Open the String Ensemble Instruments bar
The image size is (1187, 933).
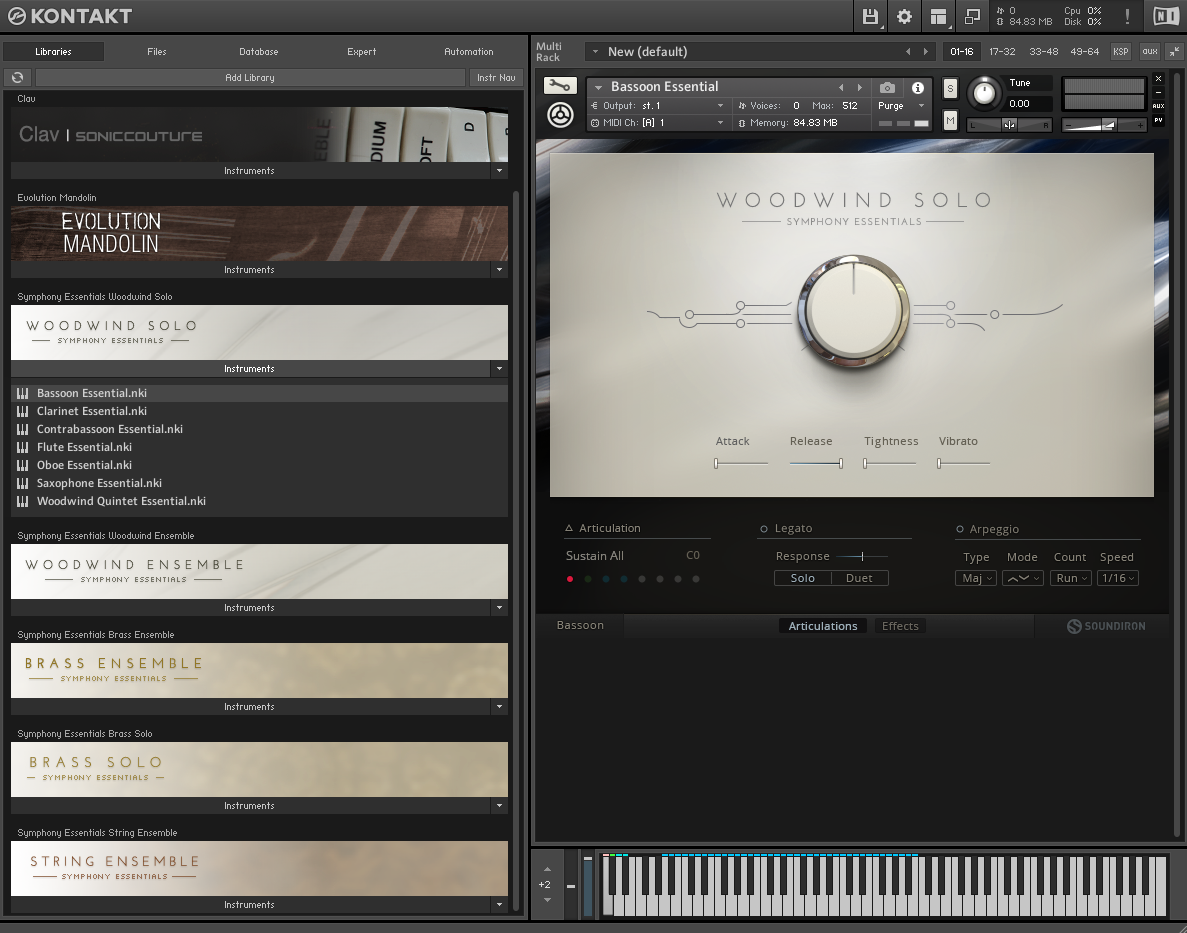(x=250, y=904)
